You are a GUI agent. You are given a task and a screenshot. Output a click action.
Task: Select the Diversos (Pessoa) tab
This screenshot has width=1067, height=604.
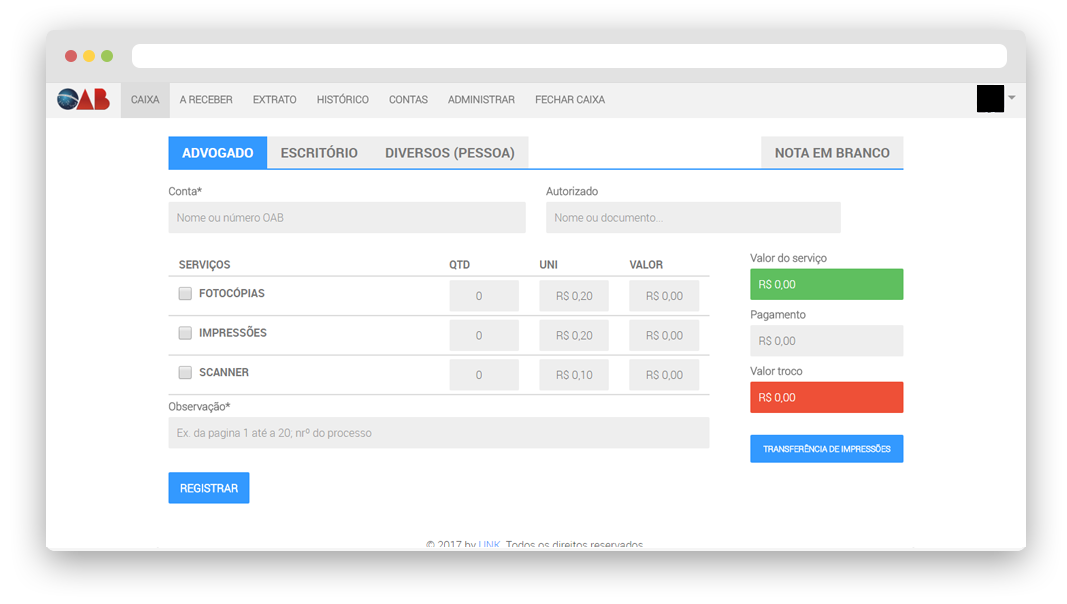(x=449, y=153)
